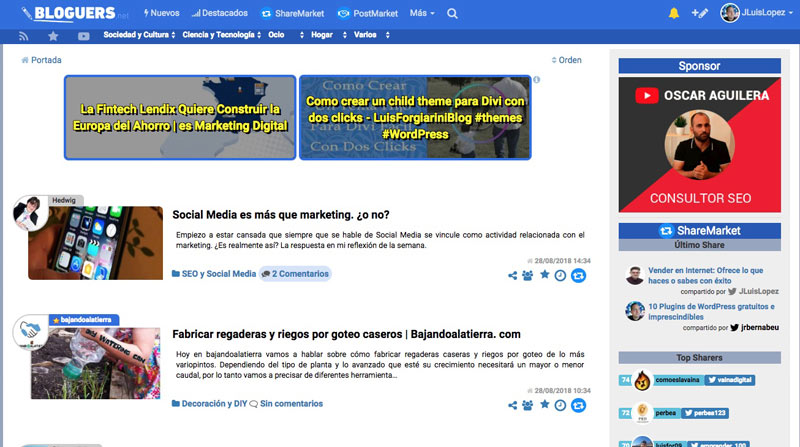View the 2 Comentarios link

click(295, 274)
